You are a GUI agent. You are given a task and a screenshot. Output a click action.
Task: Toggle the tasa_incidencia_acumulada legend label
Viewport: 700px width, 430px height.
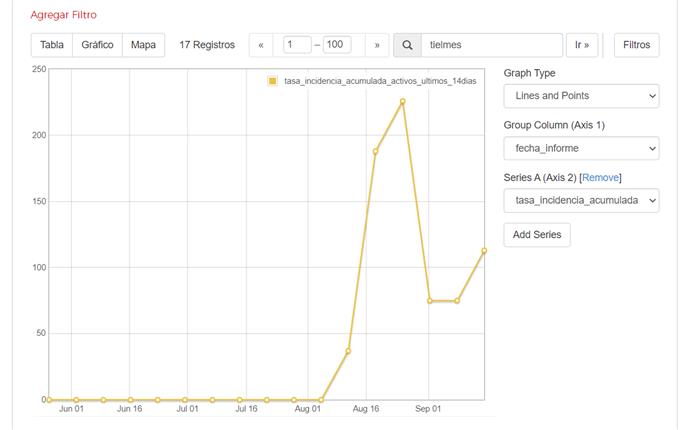pyautogui.click(x=380, y=81)
